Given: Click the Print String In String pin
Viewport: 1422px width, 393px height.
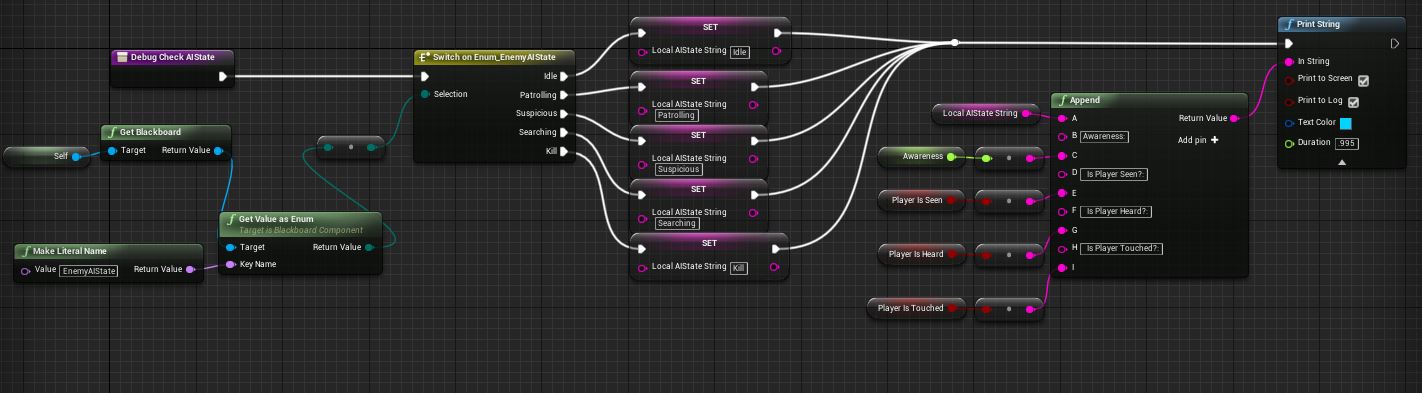Looking at the screenshot, I should 1289,61.
